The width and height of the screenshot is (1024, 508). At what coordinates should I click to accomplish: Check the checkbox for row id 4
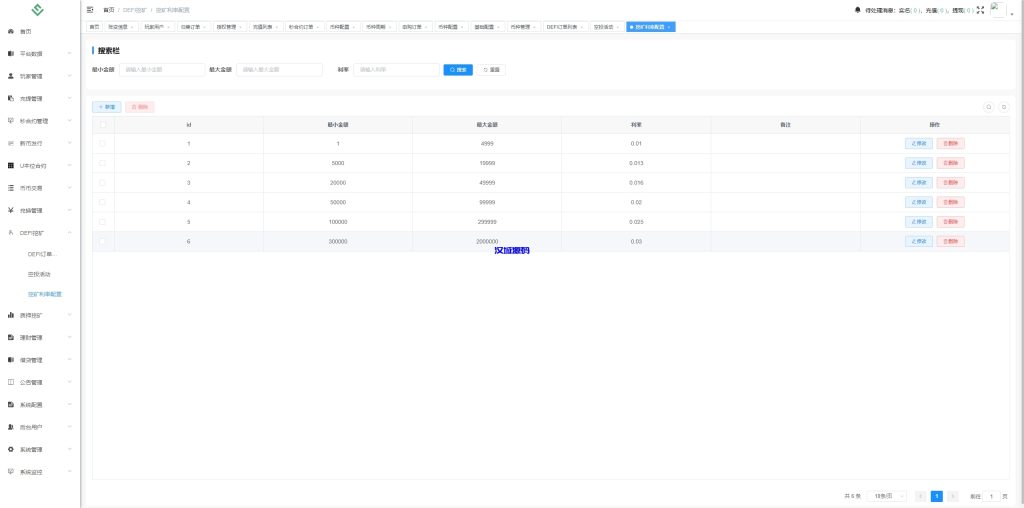(x=102, y=202)
